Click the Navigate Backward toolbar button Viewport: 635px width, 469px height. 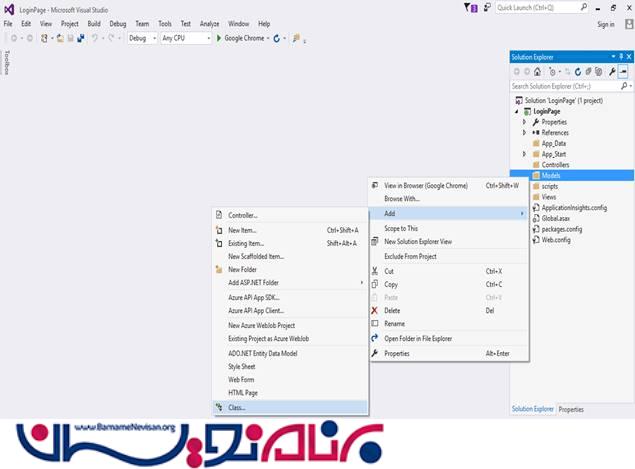14,38
